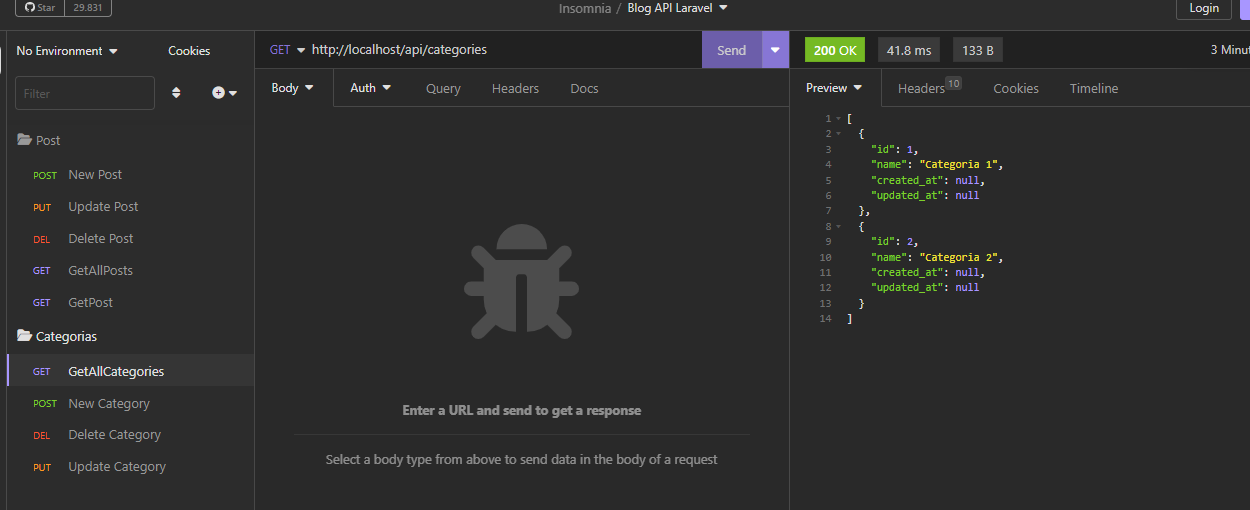Switch to the Query tab

tap(443, 89)
